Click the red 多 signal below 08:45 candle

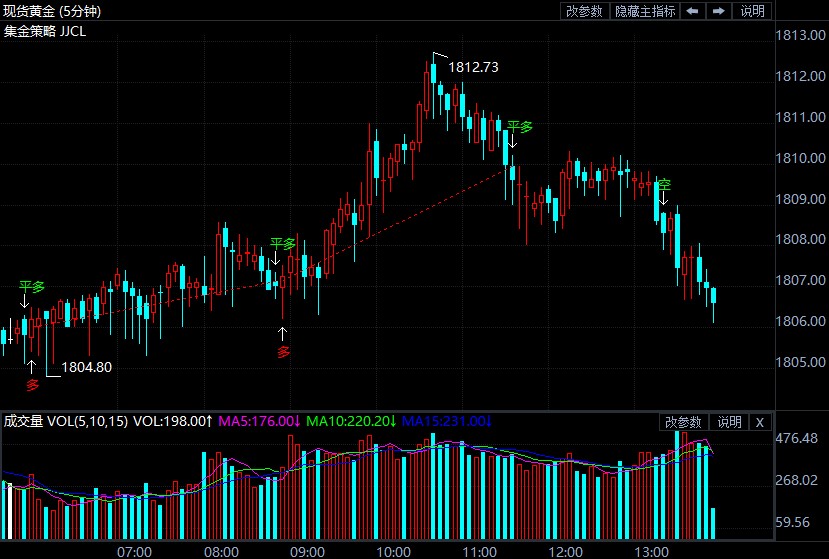pos(284,352)
